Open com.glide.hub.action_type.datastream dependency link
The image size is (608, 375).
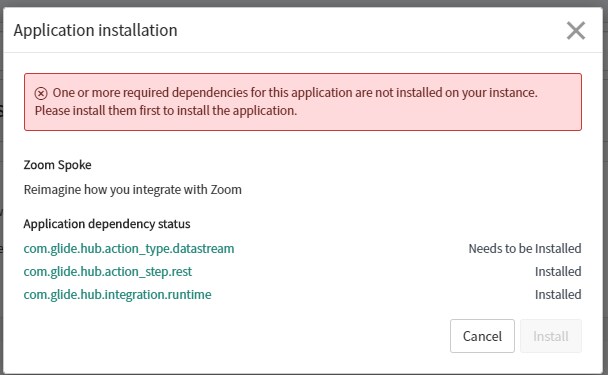pyautogui.click(x=129, y=249)
